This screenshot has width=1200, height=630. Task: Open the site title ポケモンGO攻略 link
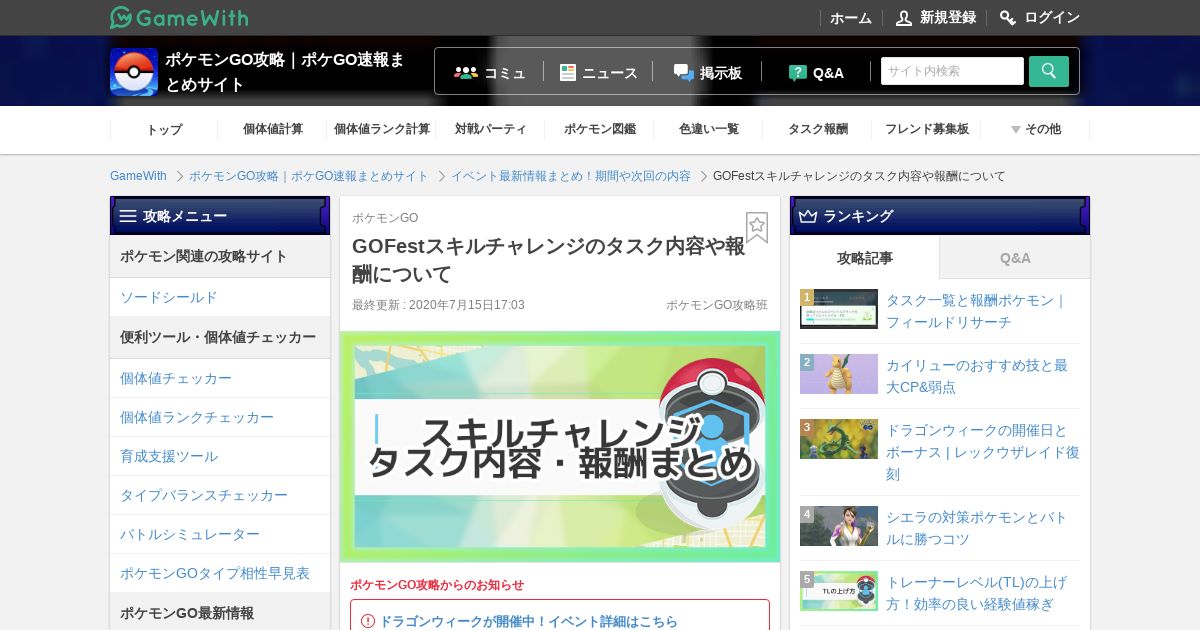285,72
